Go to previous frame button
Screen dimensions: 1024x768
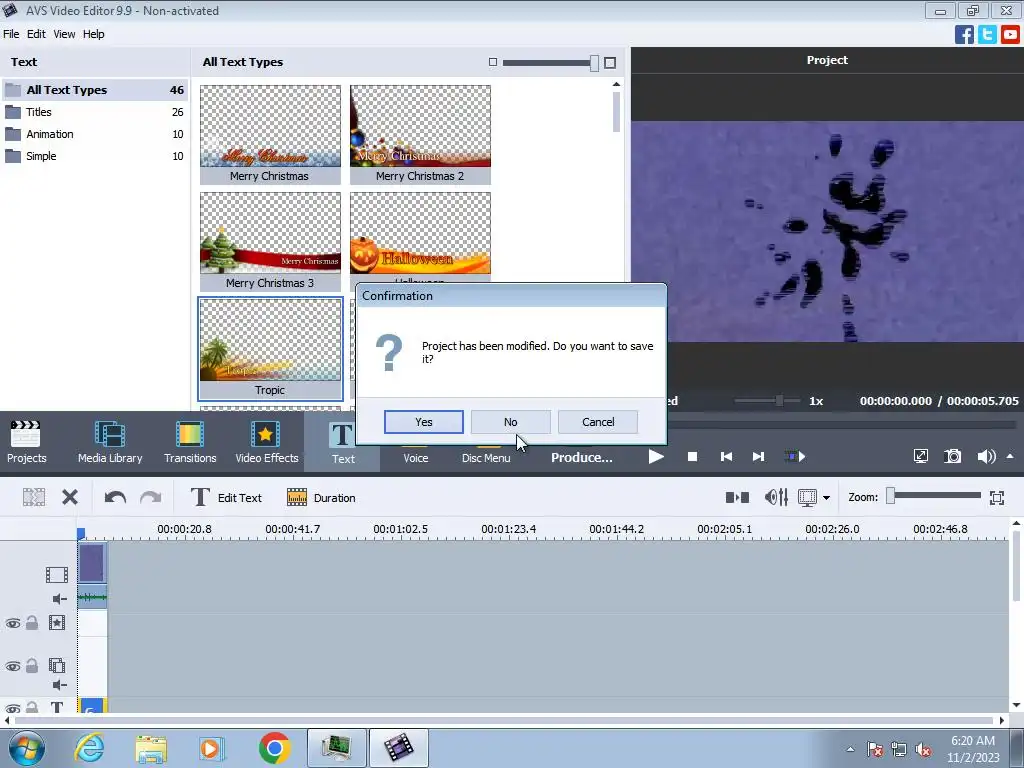click(726, 456)
